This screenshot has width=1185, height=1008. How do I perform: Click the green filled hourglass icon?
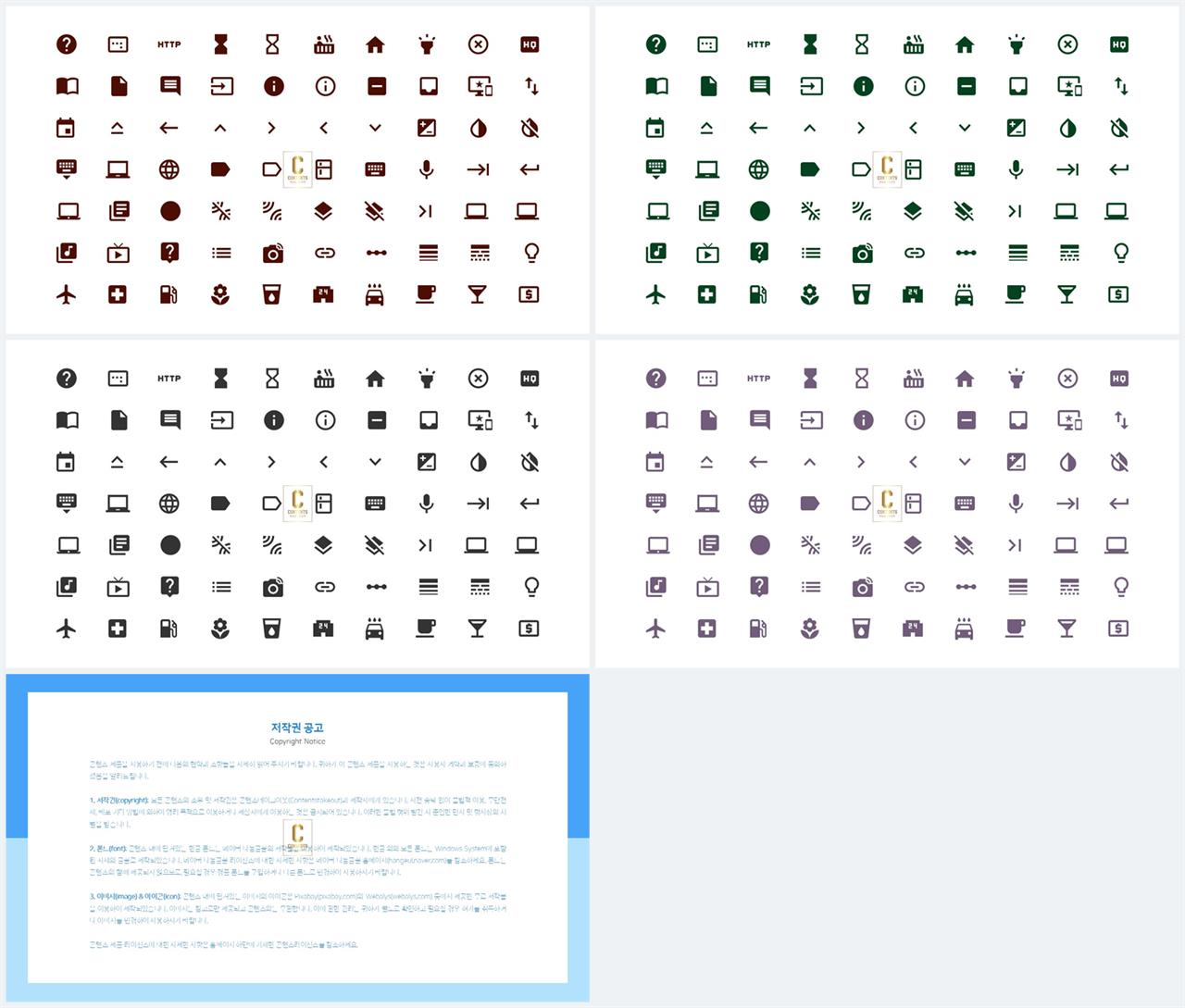pyautogui.click(x=810, y=44)
